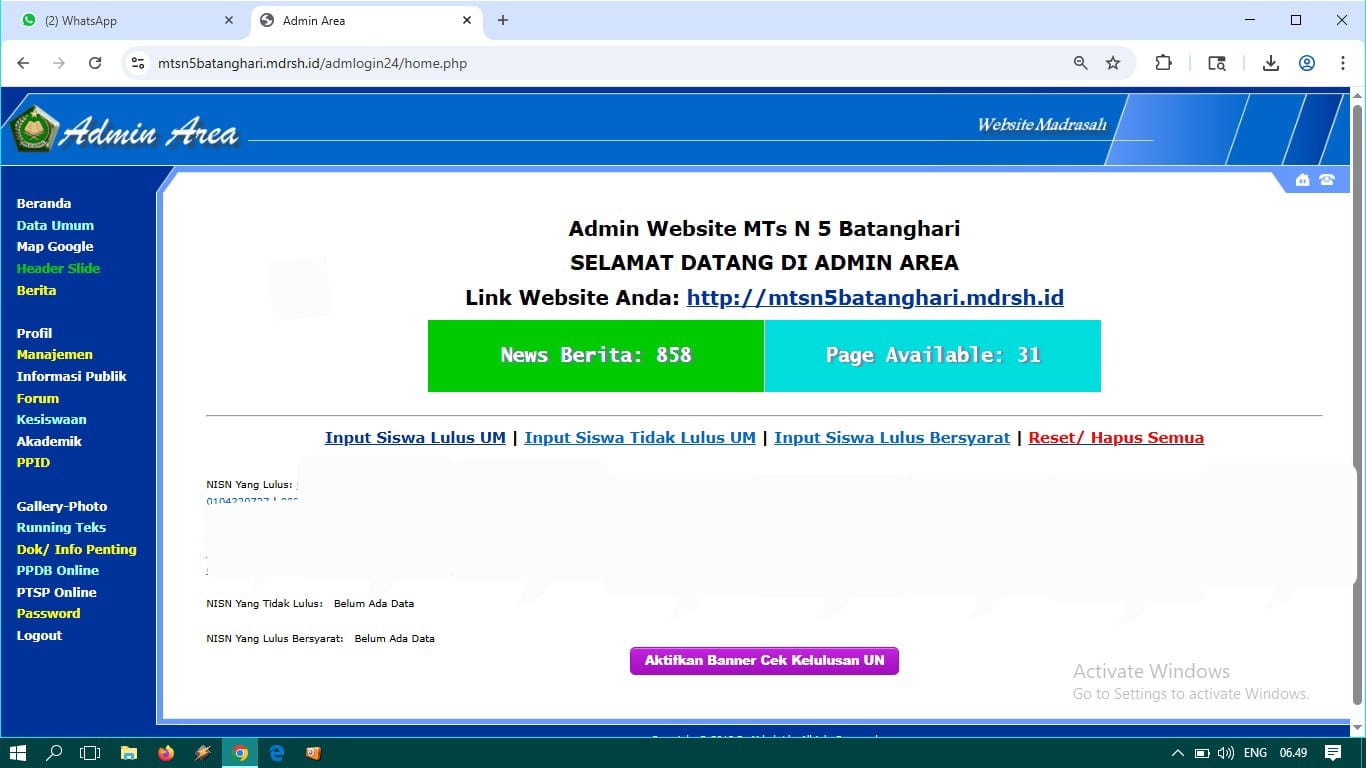Open the Reset/ Hapus Semua link
1366x768 pixels.
[x=1116, y=437]
